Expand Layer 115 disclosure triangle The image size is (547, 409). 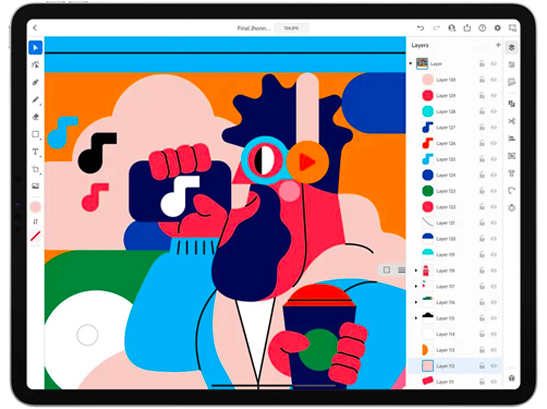[x=416, y=318]
